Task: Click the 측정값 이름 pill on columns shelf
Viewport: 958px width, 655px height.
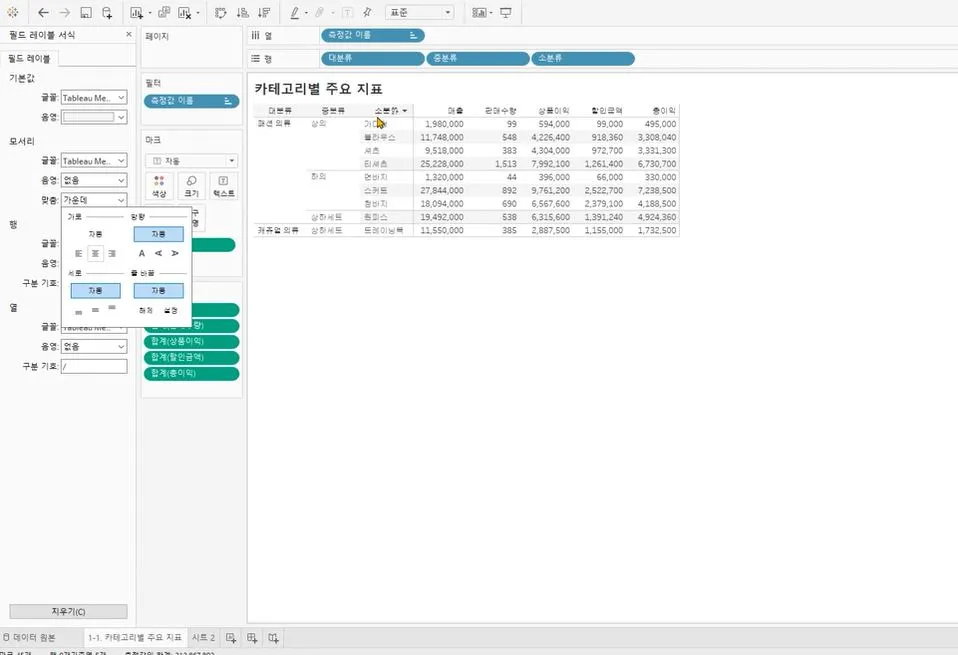Action: coord(373,35)
